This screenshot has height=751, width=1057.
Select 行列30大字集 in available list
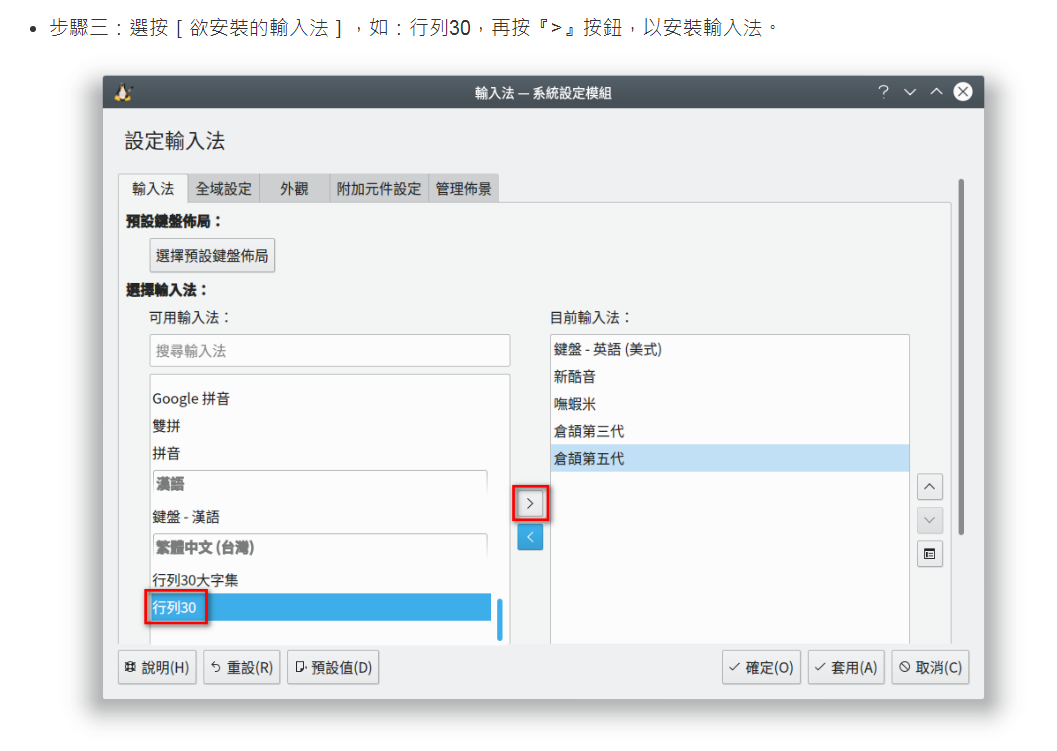click(322, 580)
